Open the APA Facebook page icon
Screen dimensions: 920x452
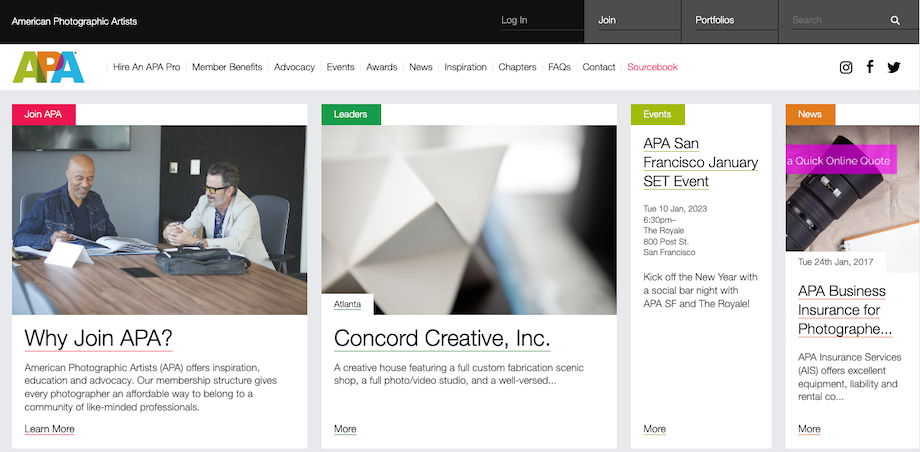point(870,67)
